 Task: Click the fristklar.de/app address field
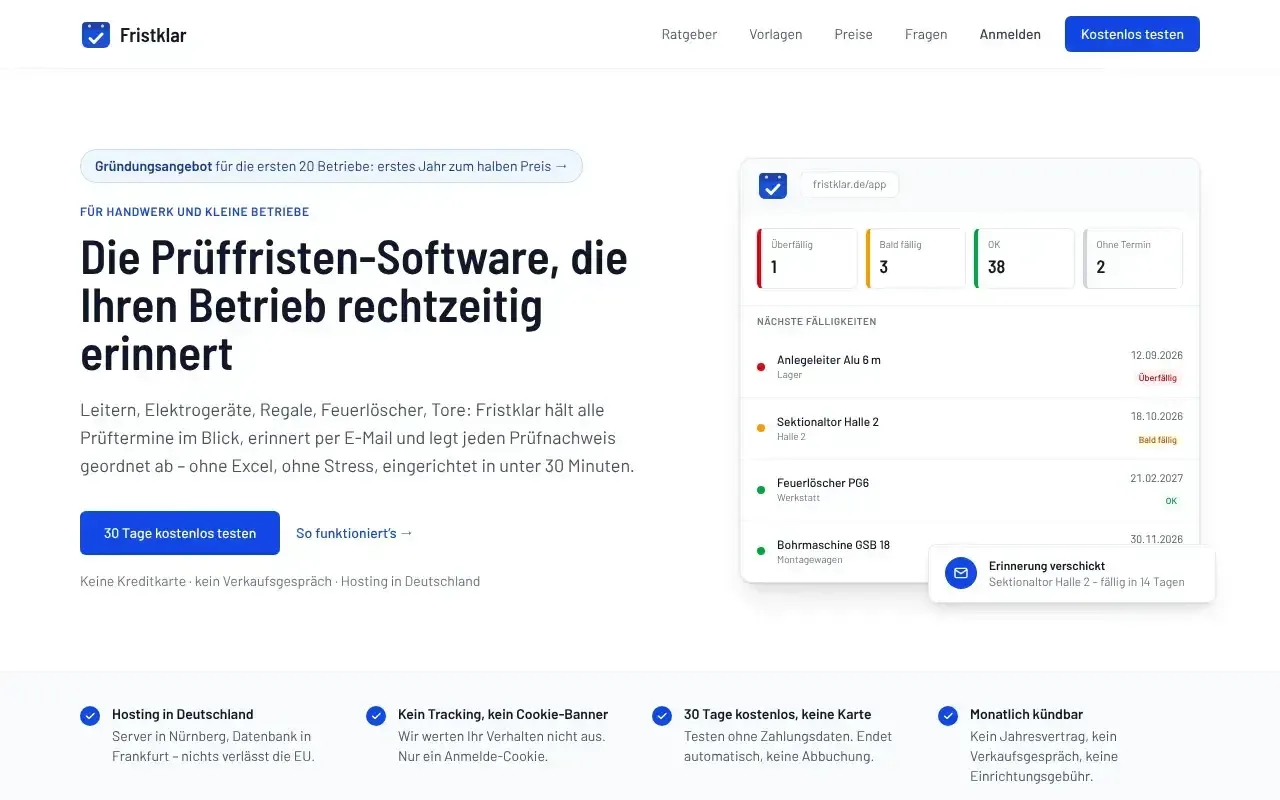tap(850, 185)
